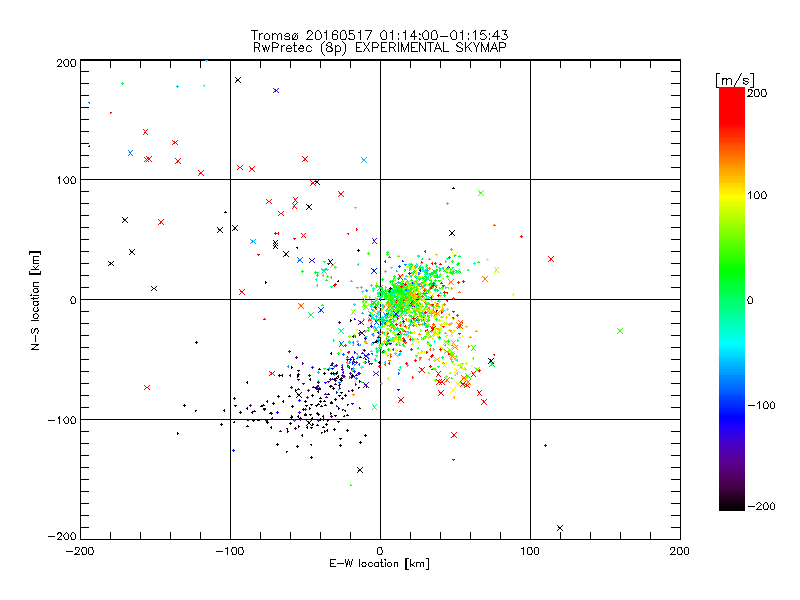Select the [m/s] unit label above the colorbar
Viewport: 800px width, 600px height.
click(x=734, y=80)
